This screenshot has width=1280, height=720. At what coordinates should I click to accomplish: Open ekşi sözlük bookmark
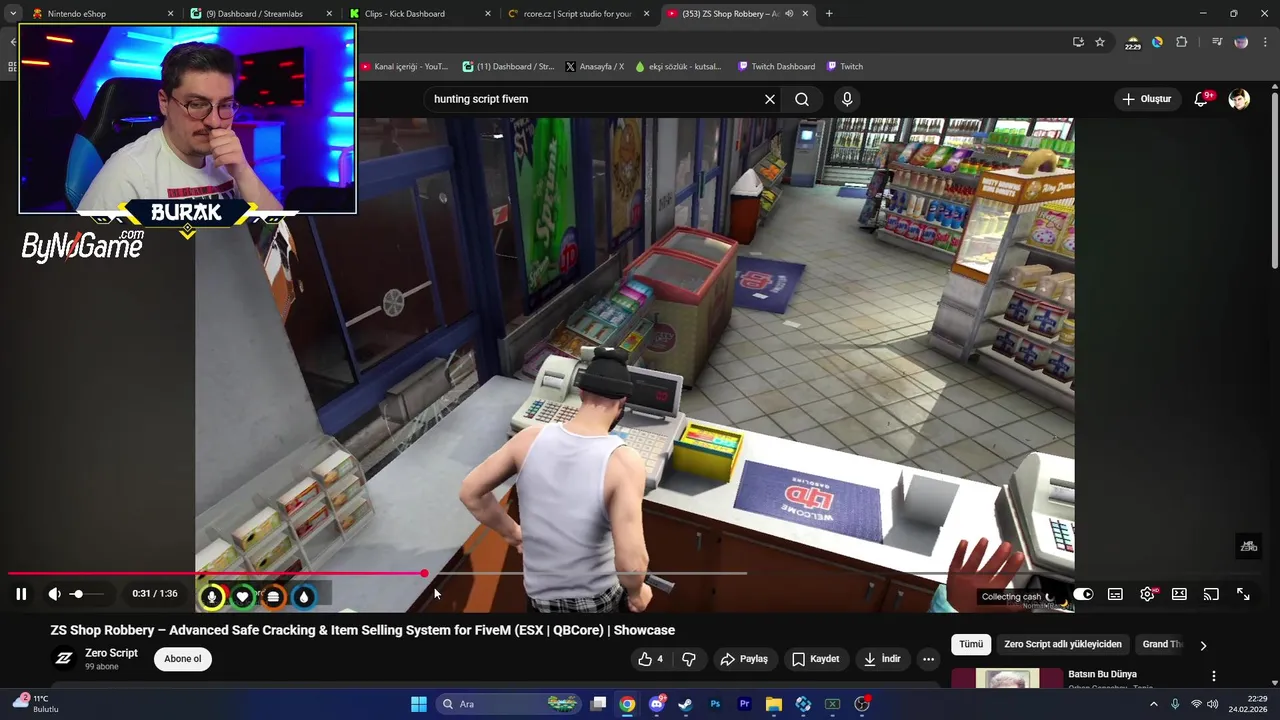click(679, 67)
